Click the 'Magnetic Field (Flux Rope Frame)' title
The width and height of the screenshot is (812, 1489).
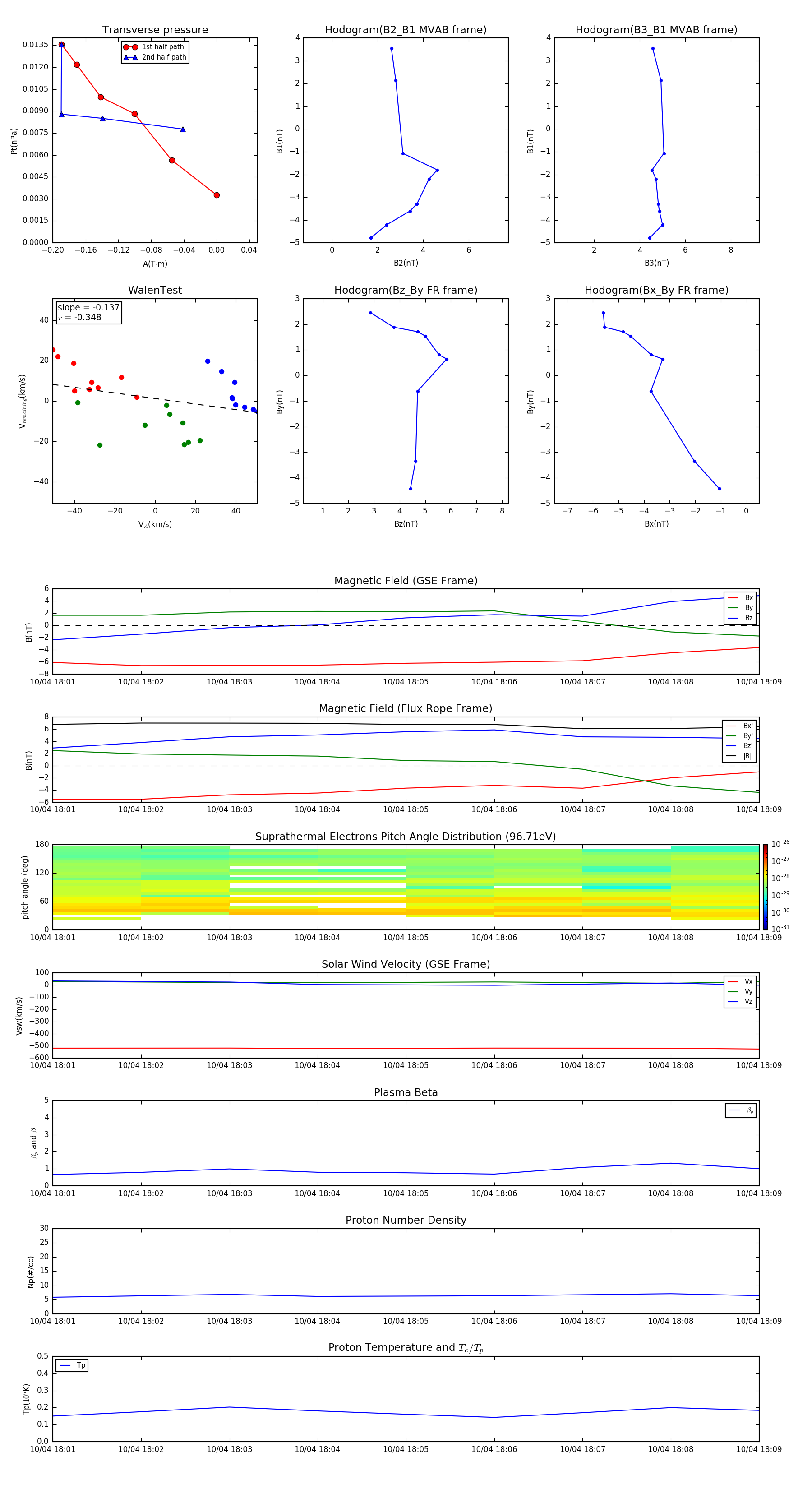(406, 709)
